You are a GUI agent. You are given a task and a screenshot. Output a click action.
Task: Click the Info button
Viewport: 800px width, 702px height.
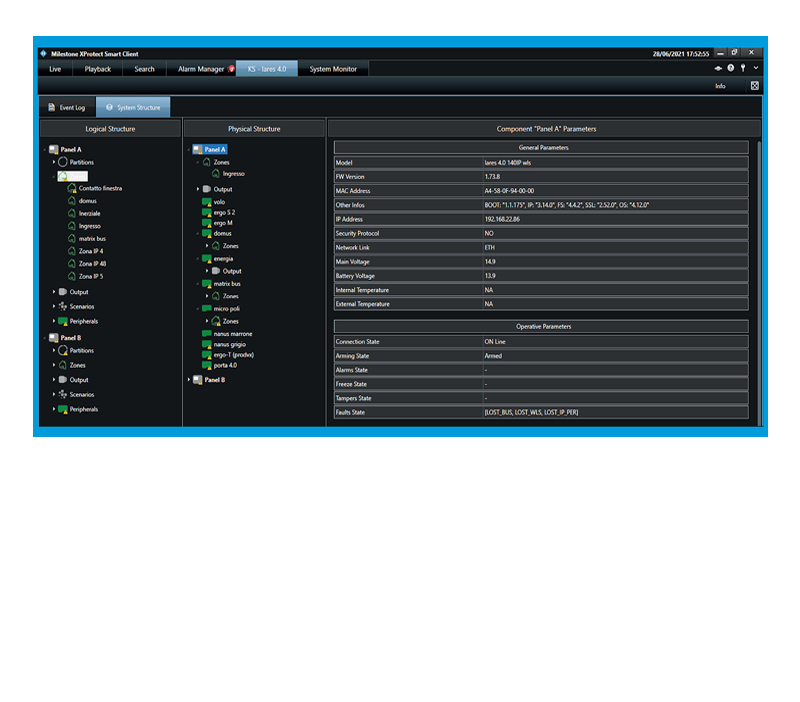click(x=720, y=86)
